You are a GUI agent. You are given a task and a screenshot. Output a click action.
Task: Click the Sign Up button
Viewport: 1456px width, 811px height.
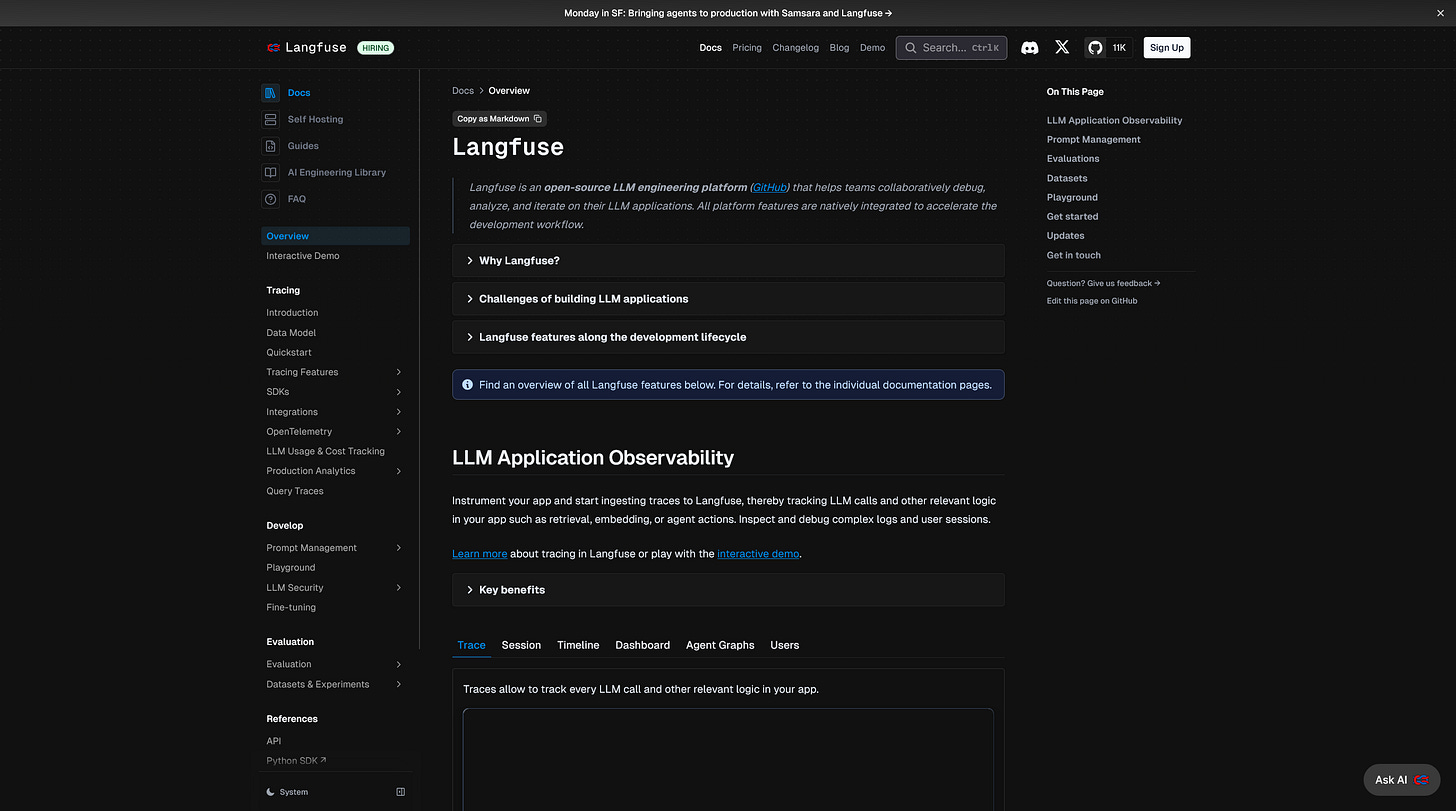(x=1167, y=47)
